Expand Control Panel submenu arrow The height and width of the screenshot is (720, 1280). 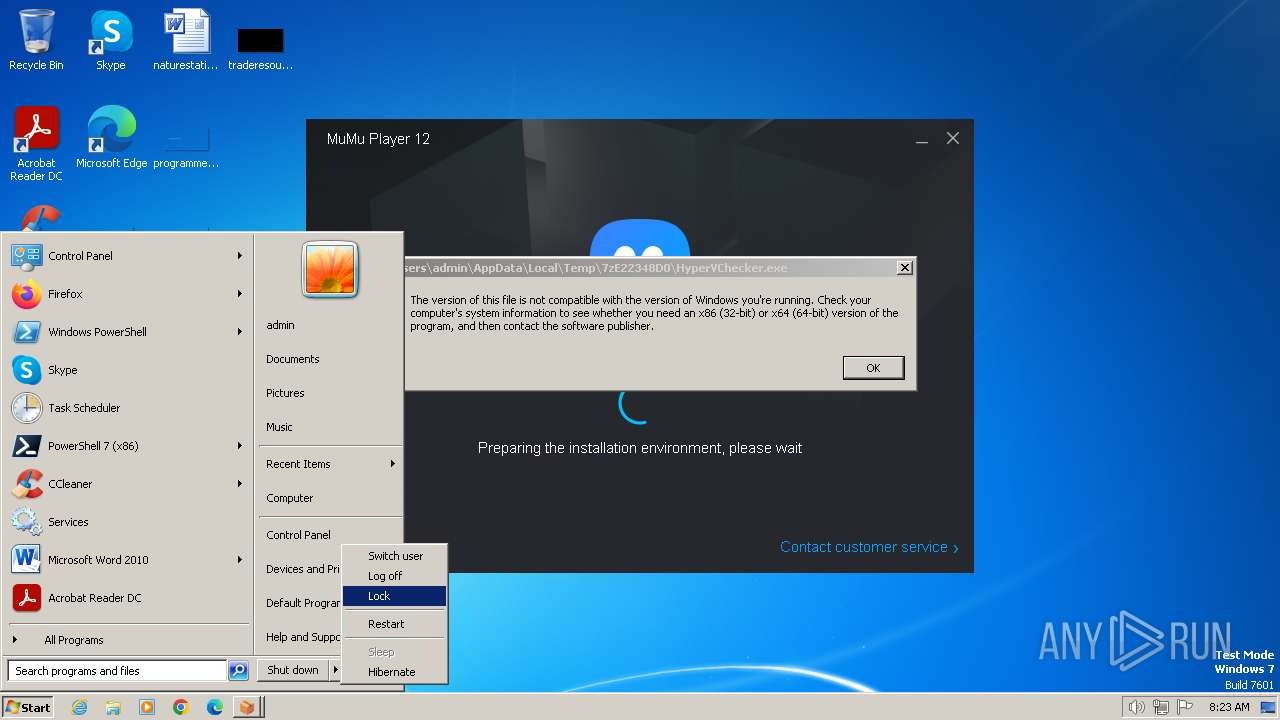pyautogui.click(x=240, y=256)
